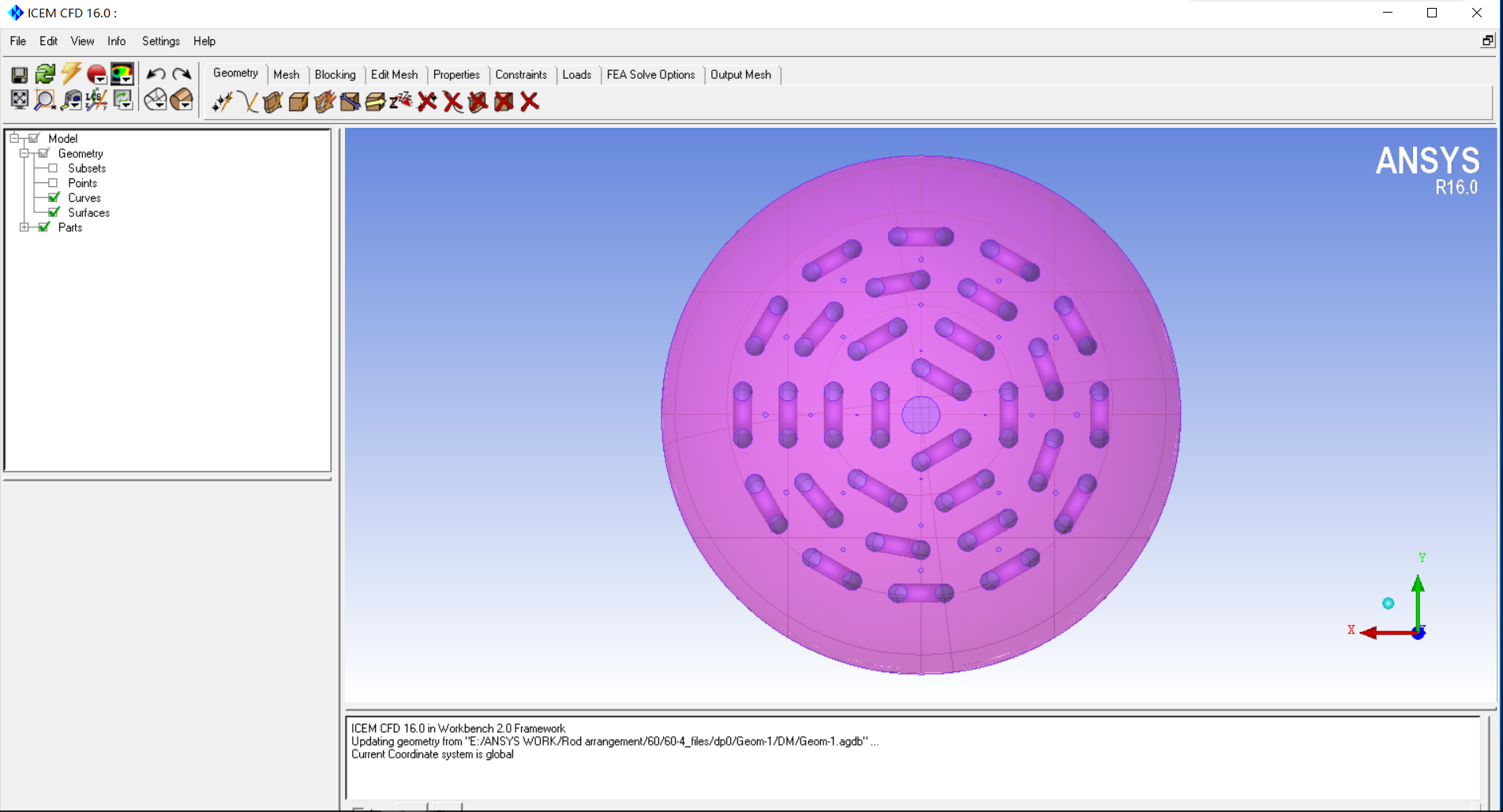
Task: Switch to the Blocking tab
Action: coord(335,75)
